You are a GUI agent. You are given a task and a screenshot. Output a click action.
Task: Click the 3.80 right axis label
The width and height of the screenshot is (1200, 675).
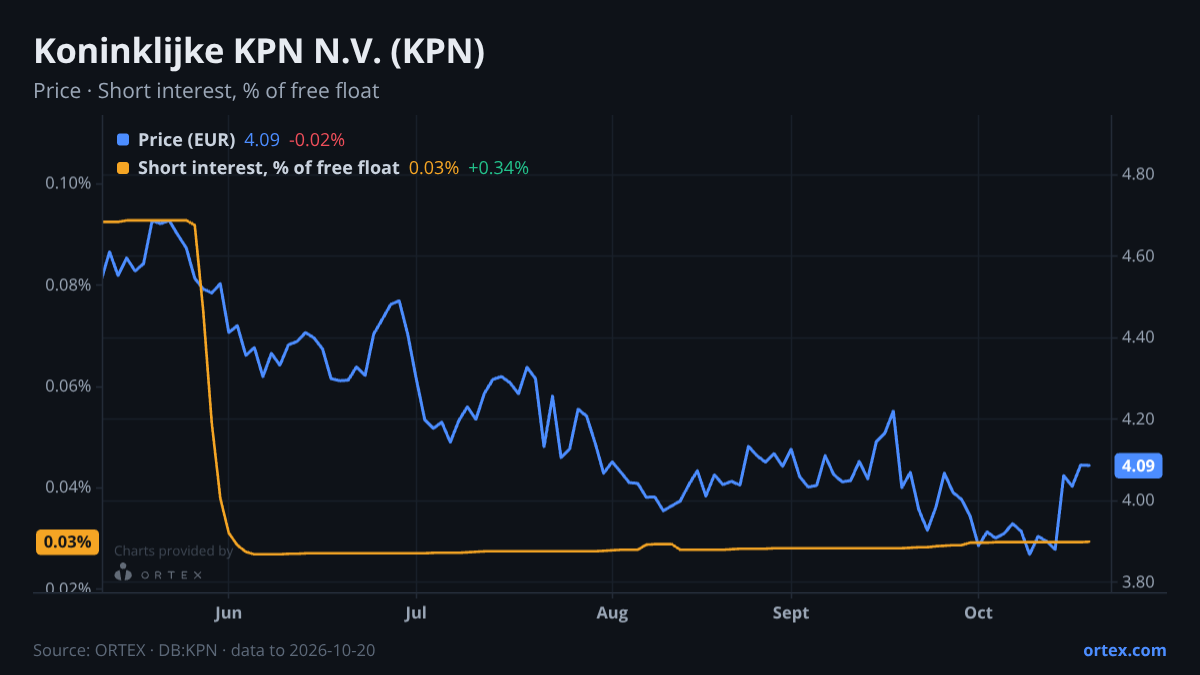[x=1139, y=582]
